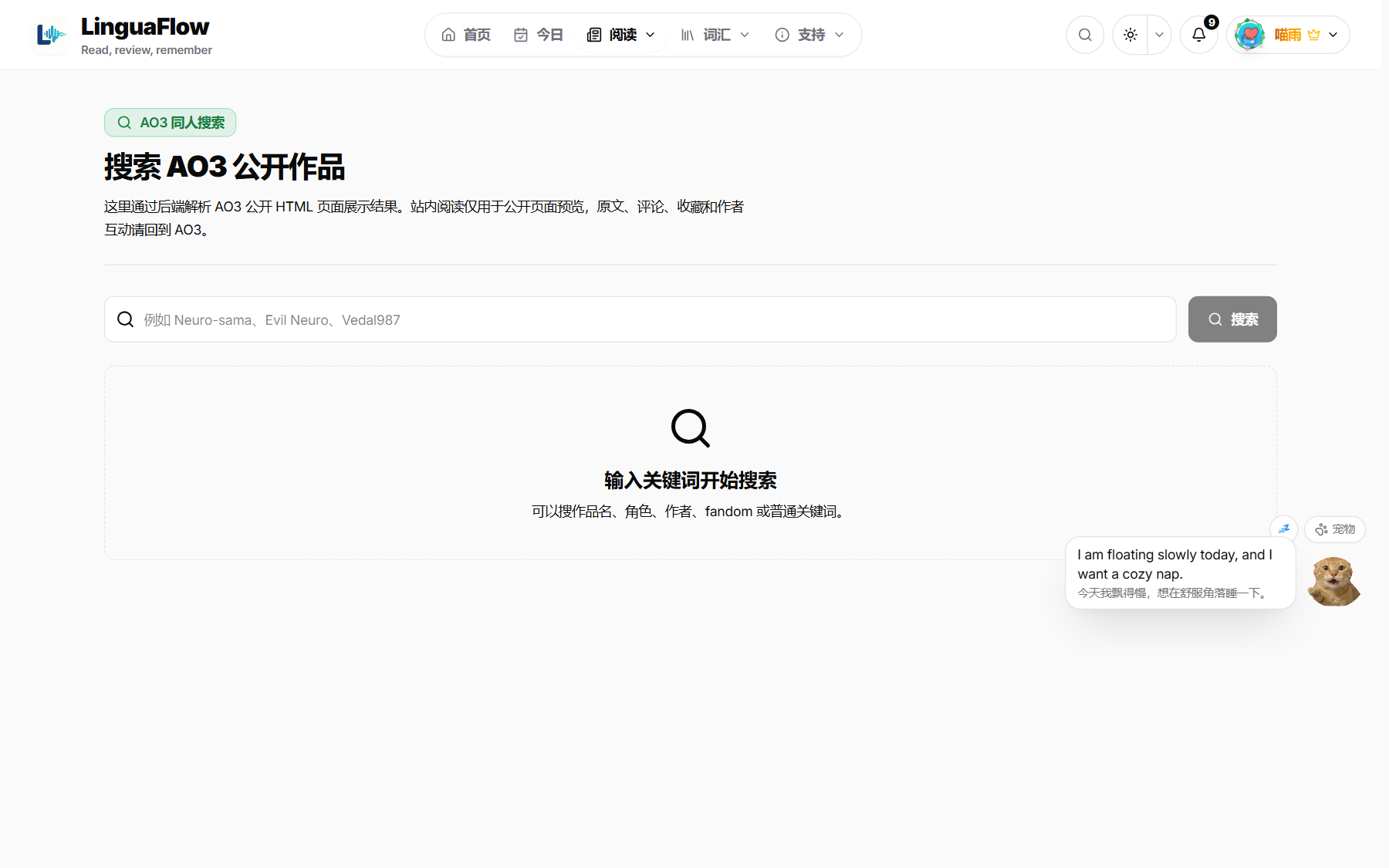
Task: Focus the AO3 keyword search field
Action: coord(640,319)
